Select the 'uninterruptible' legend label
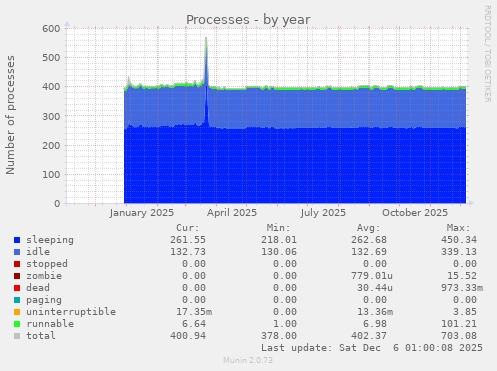 (x=71, y=312)
